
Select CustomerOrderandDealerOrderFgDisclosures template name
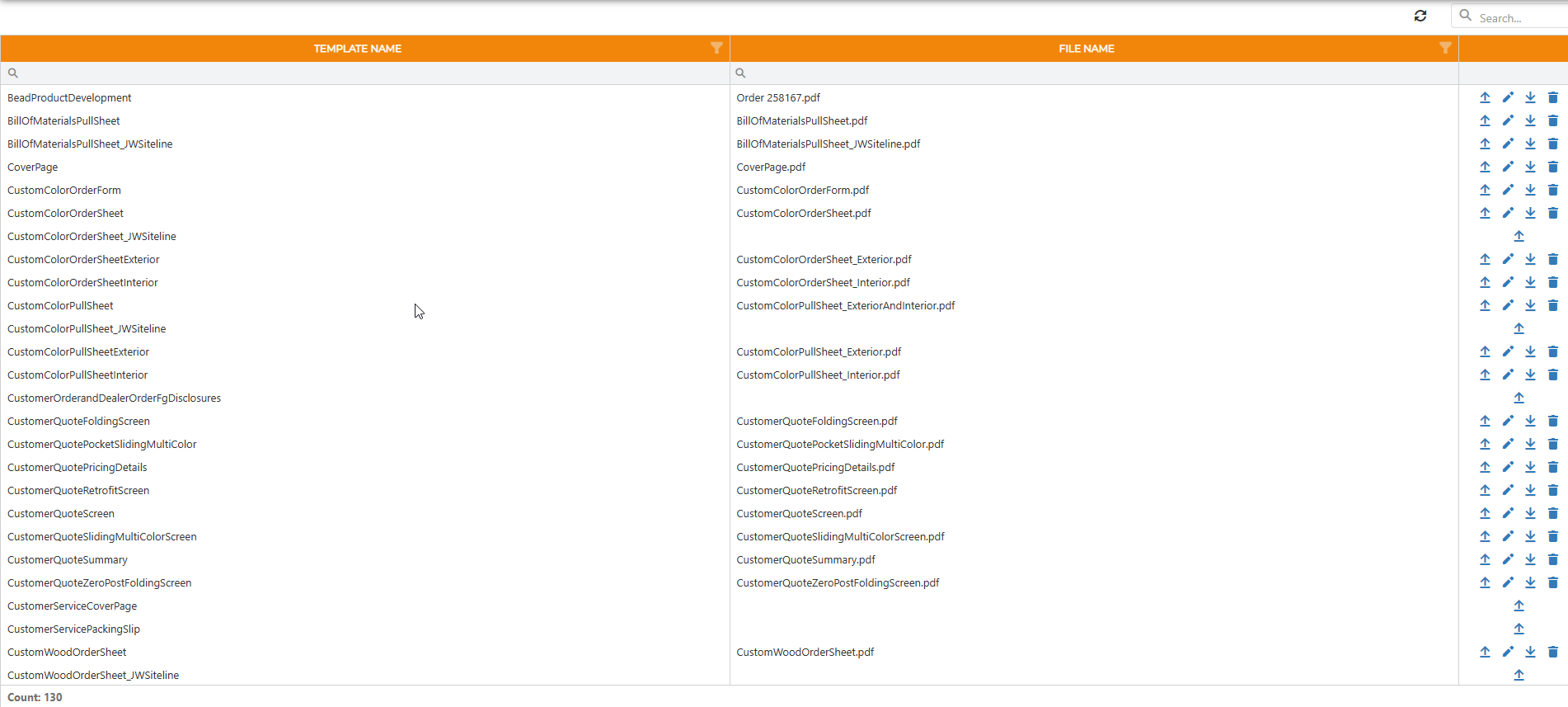pyautogui.click(x=115, y=398)
